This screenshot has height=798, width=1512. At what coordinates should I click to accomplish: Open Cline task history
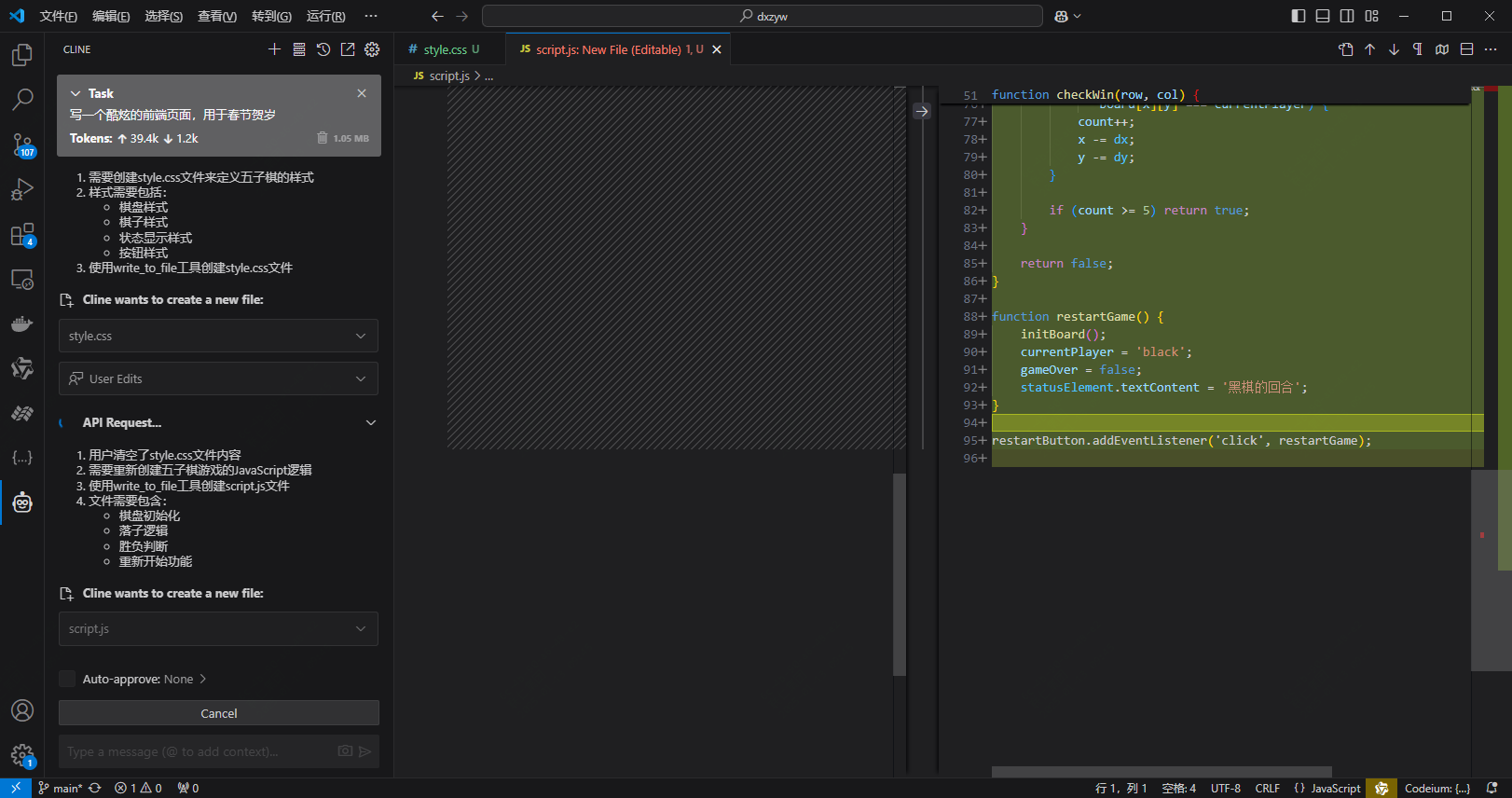[x=323, y=49]
